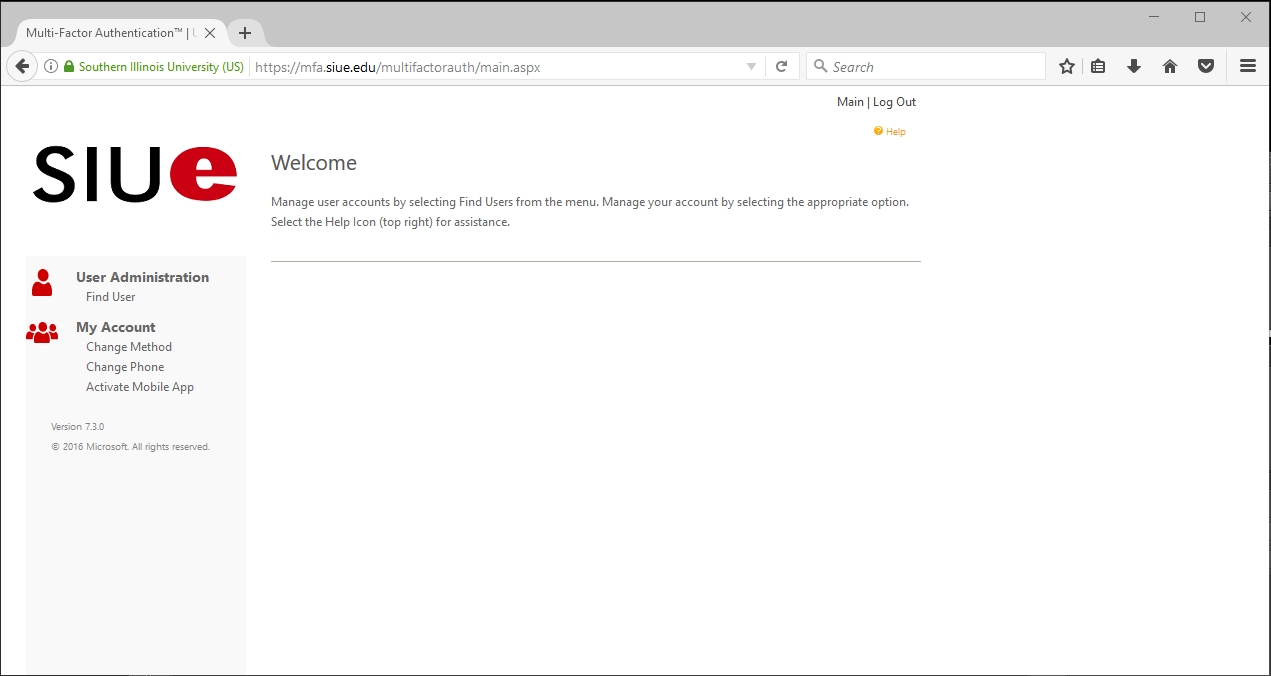The width and height of the screenshot is (1271, 676).
Task: Open the Find User link
Action: point(110,297)
